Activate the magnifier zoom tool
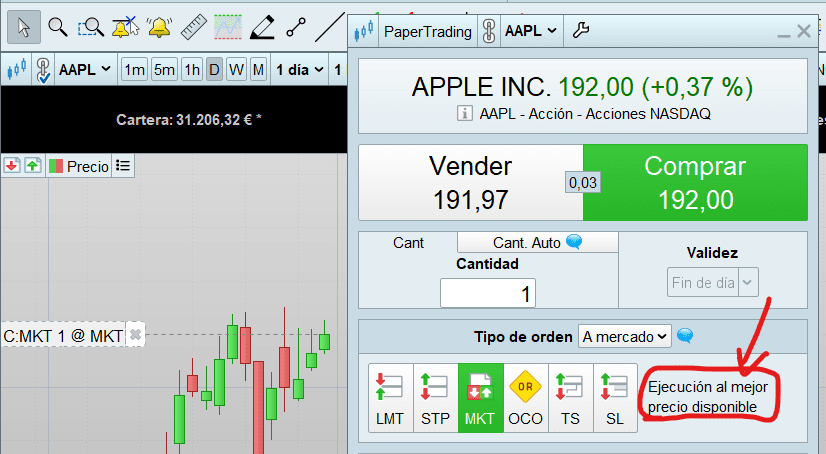Viewport: 826px width, 454px height. tap(57, 27)
